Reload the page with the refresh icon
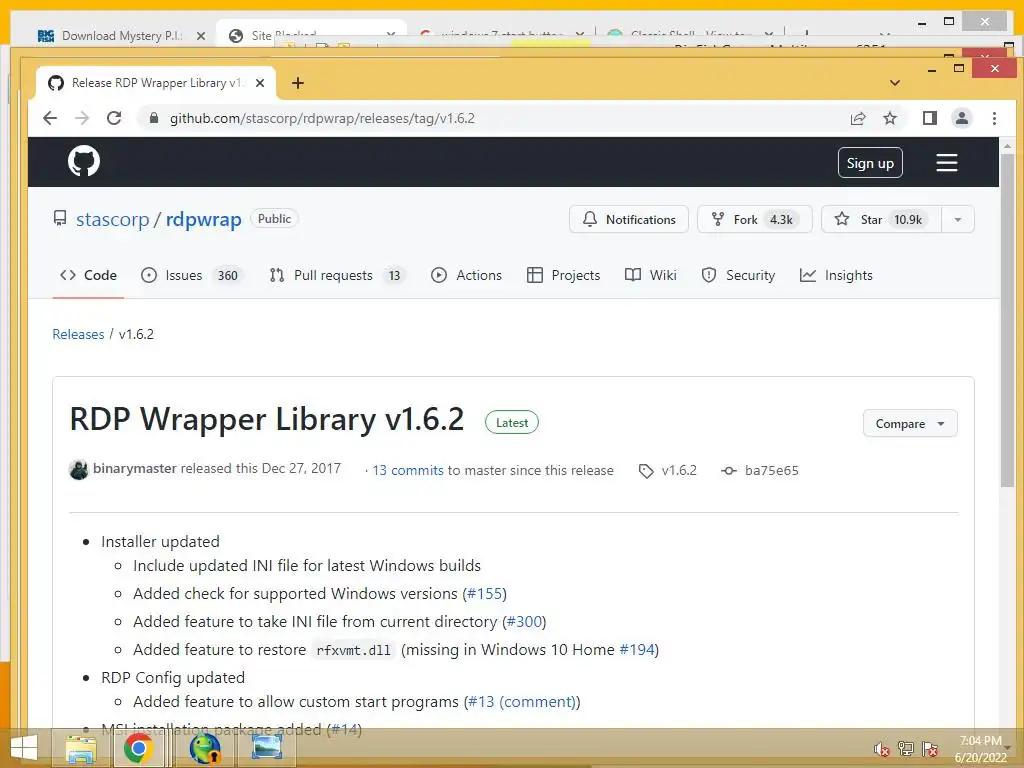1024x768 pixels. [114, 118]
